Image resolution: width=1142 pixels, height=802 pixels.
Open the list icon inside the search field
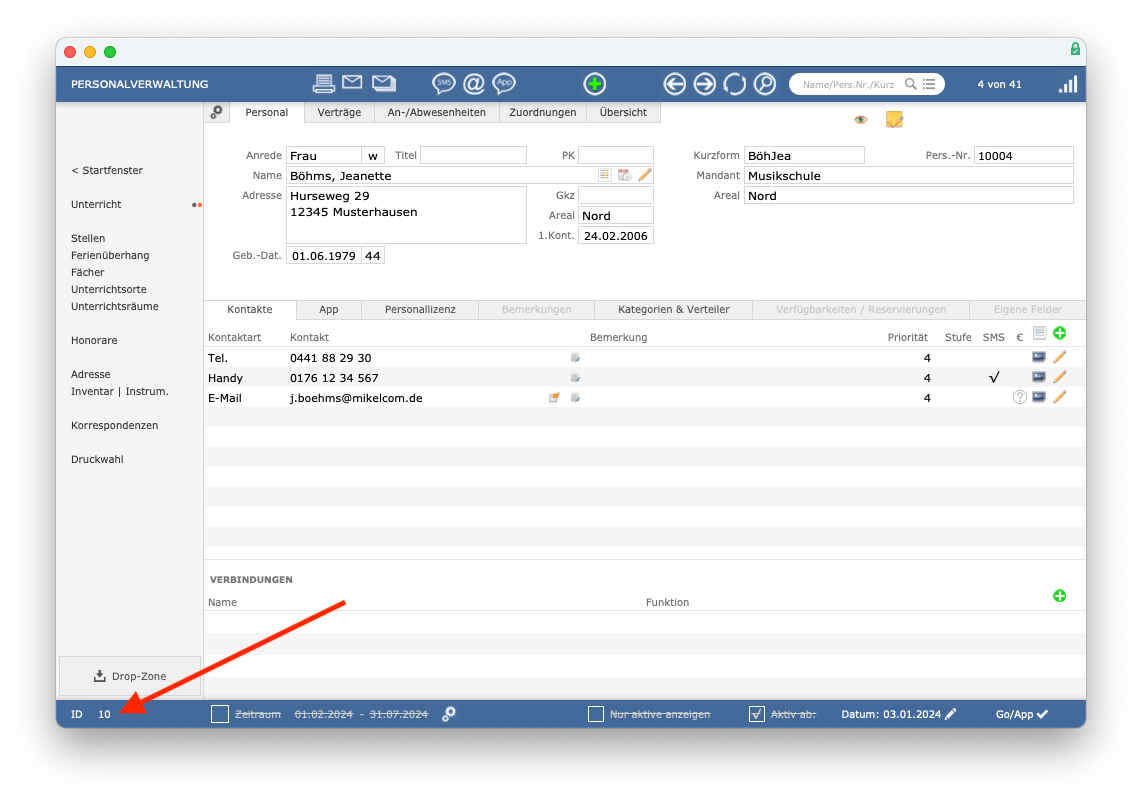coord(929,84)
